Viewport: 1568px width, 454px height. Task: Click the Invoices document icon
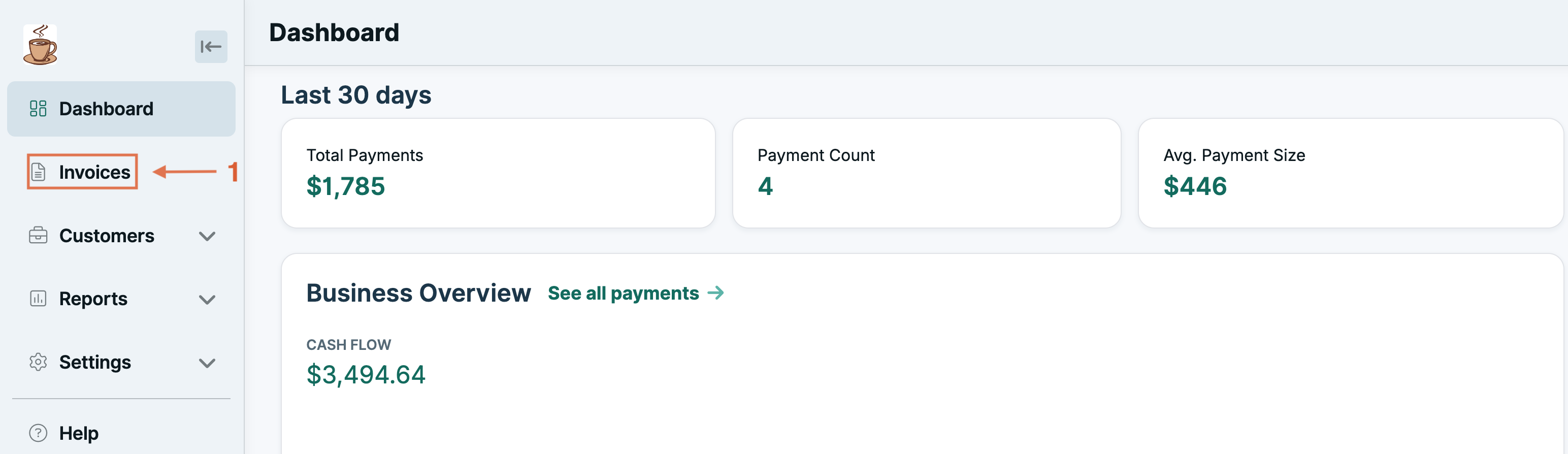[39, 171]
